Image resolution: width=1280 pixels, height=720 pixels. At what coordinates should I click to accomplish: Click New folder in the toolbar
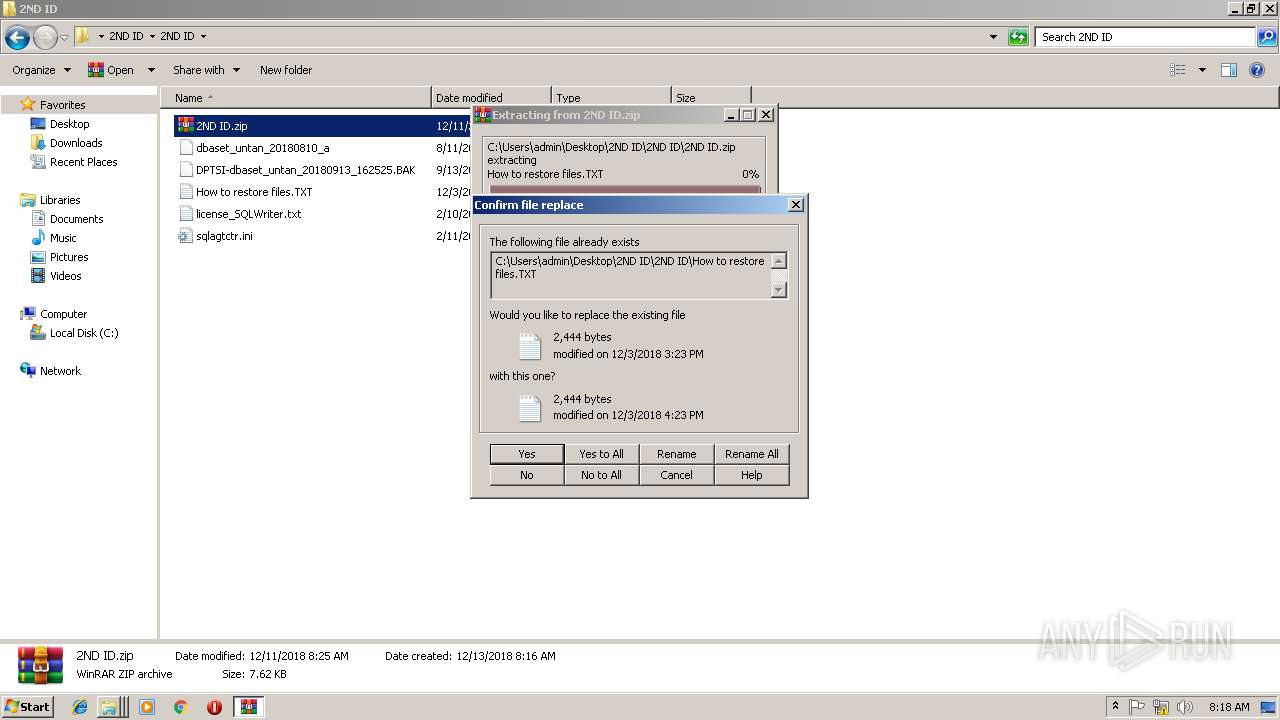[x=286, y=70]
